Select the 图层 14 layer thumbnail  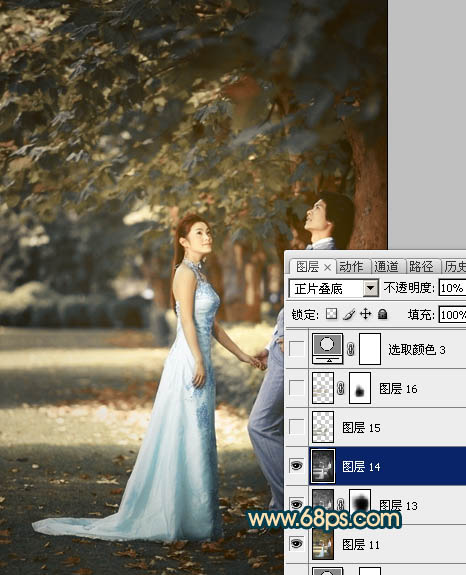click(323, 466)
